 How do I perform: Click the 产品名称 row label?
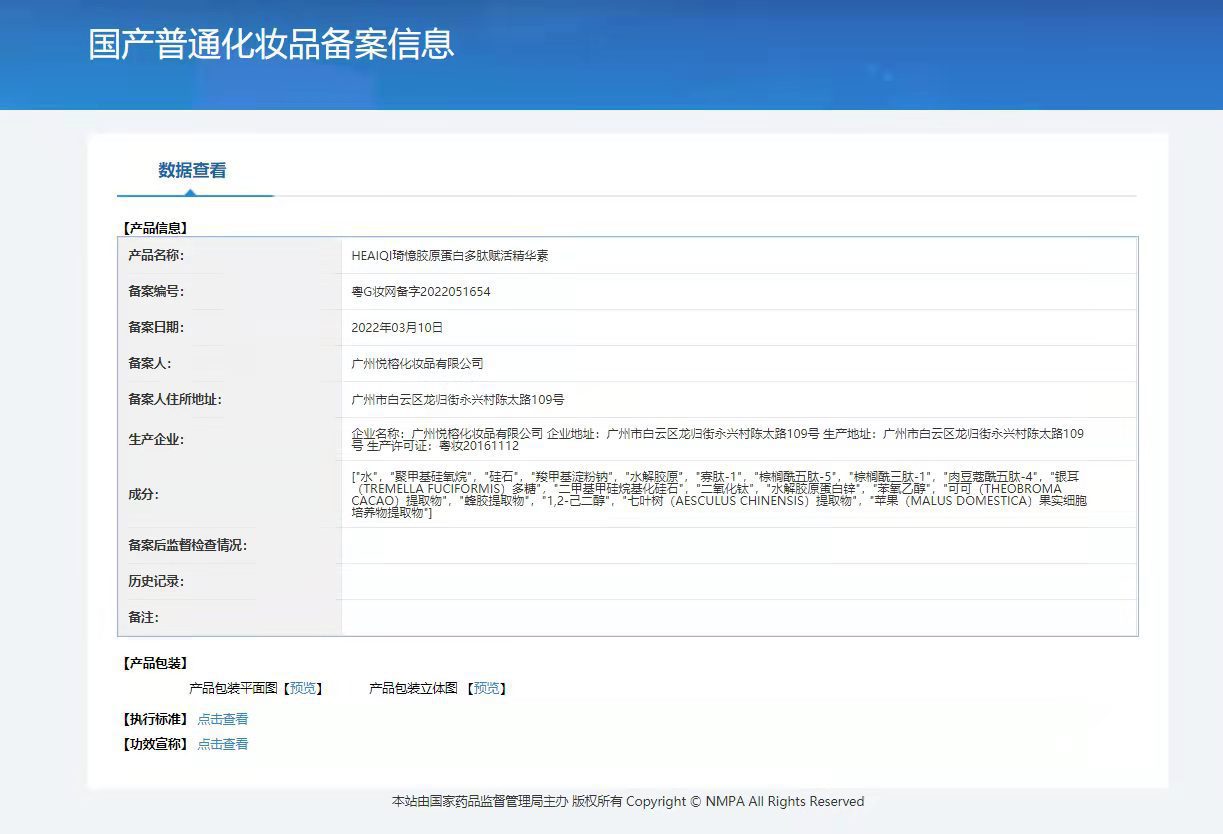pyautogui.click(x=156, y=255)
